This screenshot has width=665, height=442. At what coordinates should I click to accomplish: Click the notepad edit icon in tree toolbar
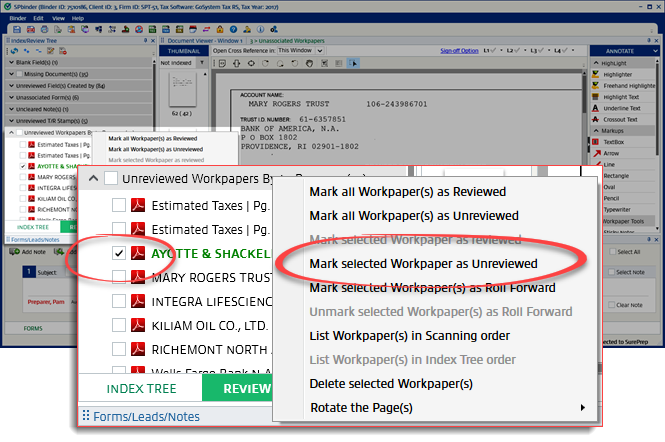pyautogui.click(x=50, y=51)
